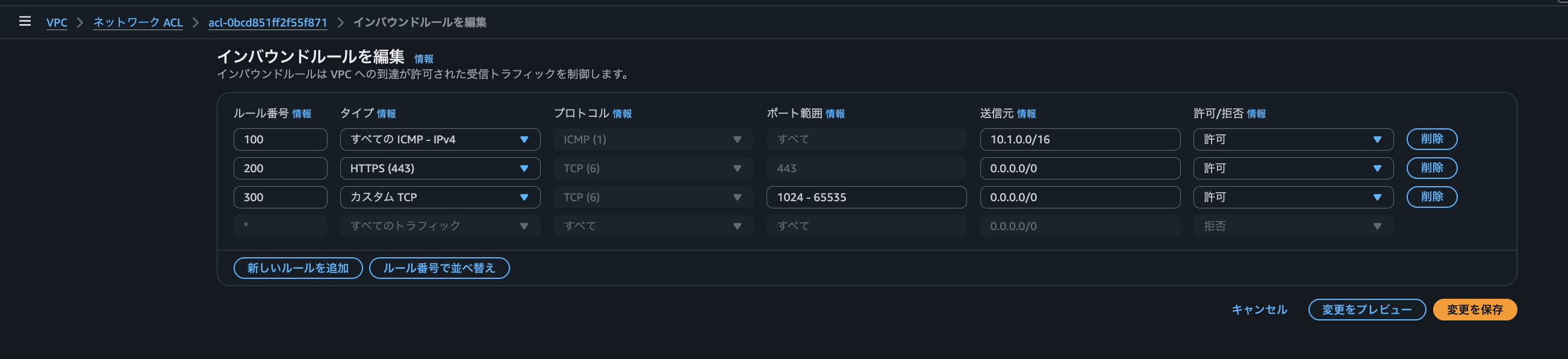1568x359 pixels.
Task: Click 変更をプレビュー to preview changes
Action: tap(1366, 309)
